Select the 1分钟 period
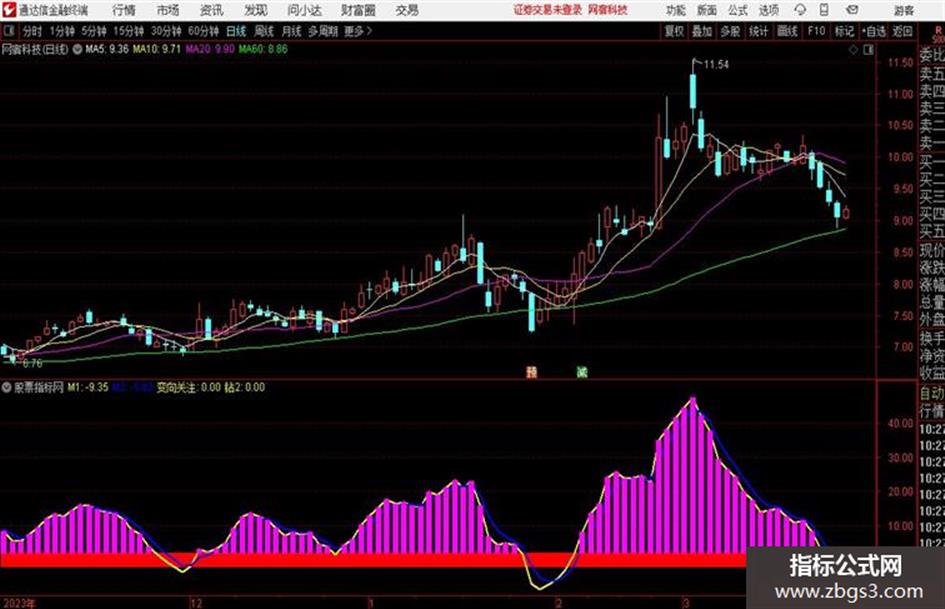This screenshot has width=945, height=609. (62, 31)
